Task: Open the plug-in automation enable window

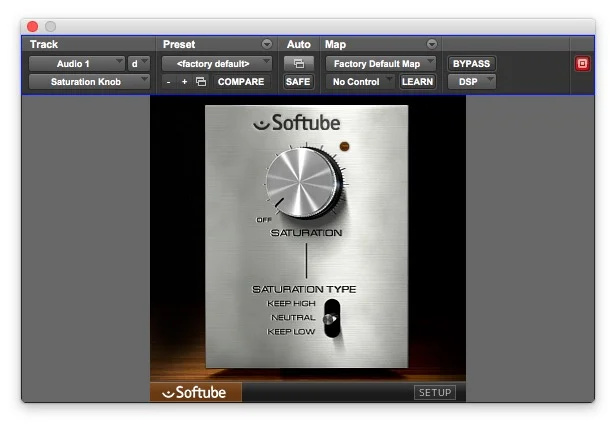Action: point(298,64)
